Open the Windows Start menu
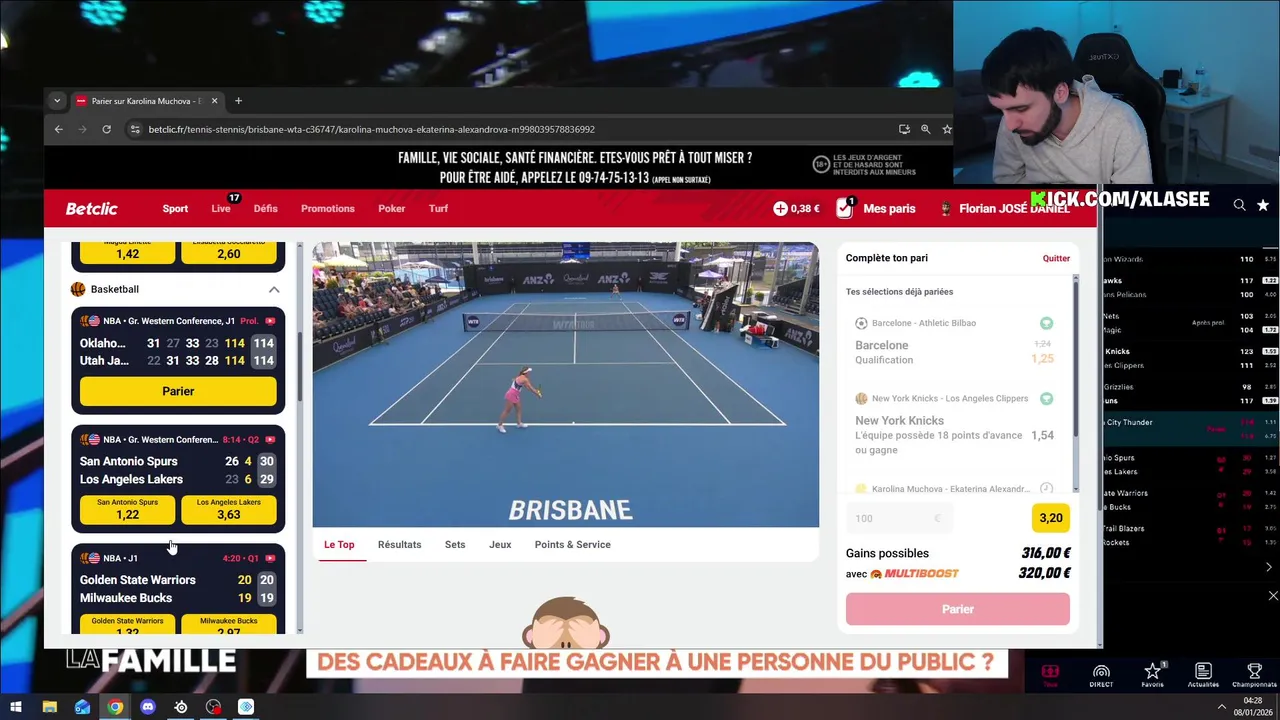Viewport: 1280px width, 720px height. [16, 707]
